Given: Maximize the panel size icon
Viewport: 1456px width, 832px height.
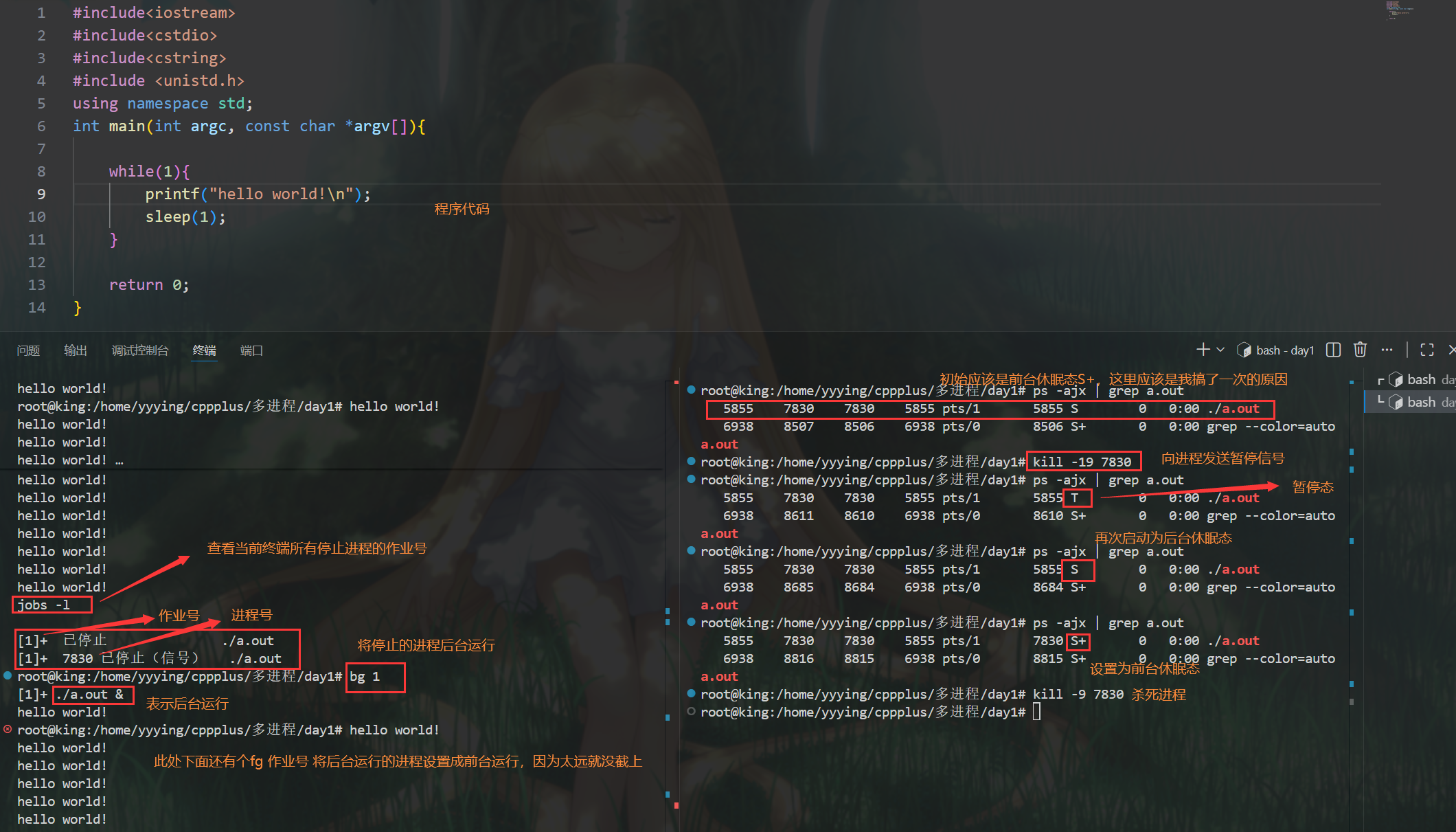Looking at the screenshot, I should [1426, 350].
